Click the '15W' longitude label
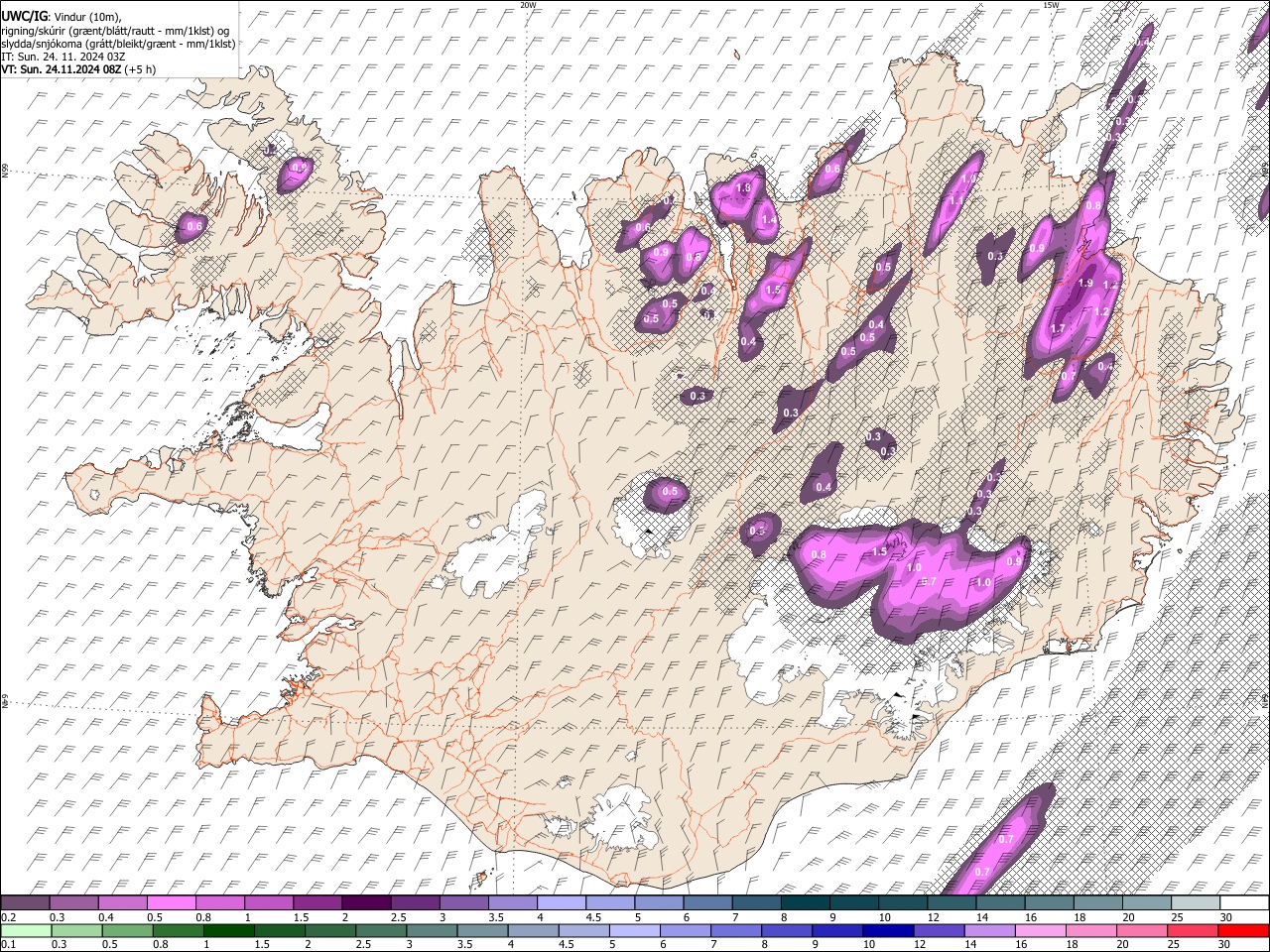The width and height of the screenshot is (1270, 952). 1051,5
